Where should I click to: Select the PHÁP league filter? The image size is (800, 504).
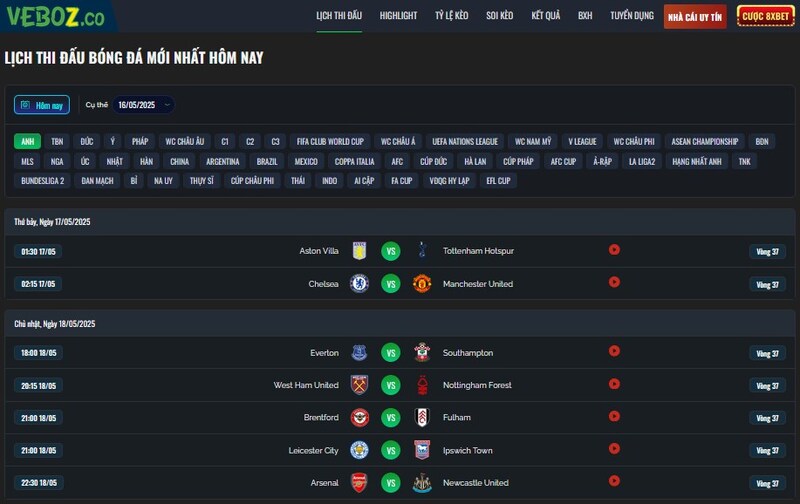click(x=140, y=141)
